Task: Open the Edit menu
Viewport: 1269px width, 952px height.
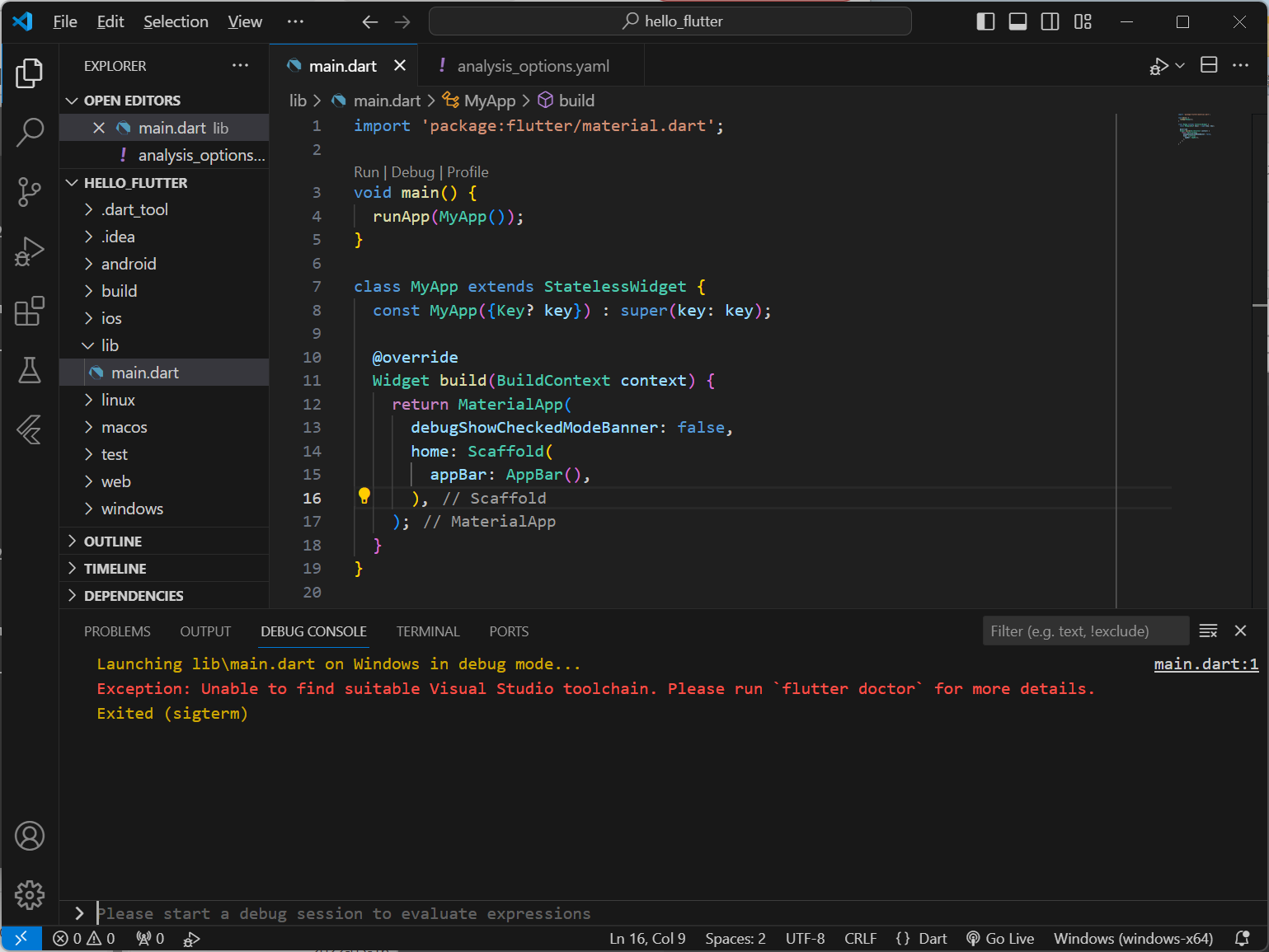Action: point(110,21)
